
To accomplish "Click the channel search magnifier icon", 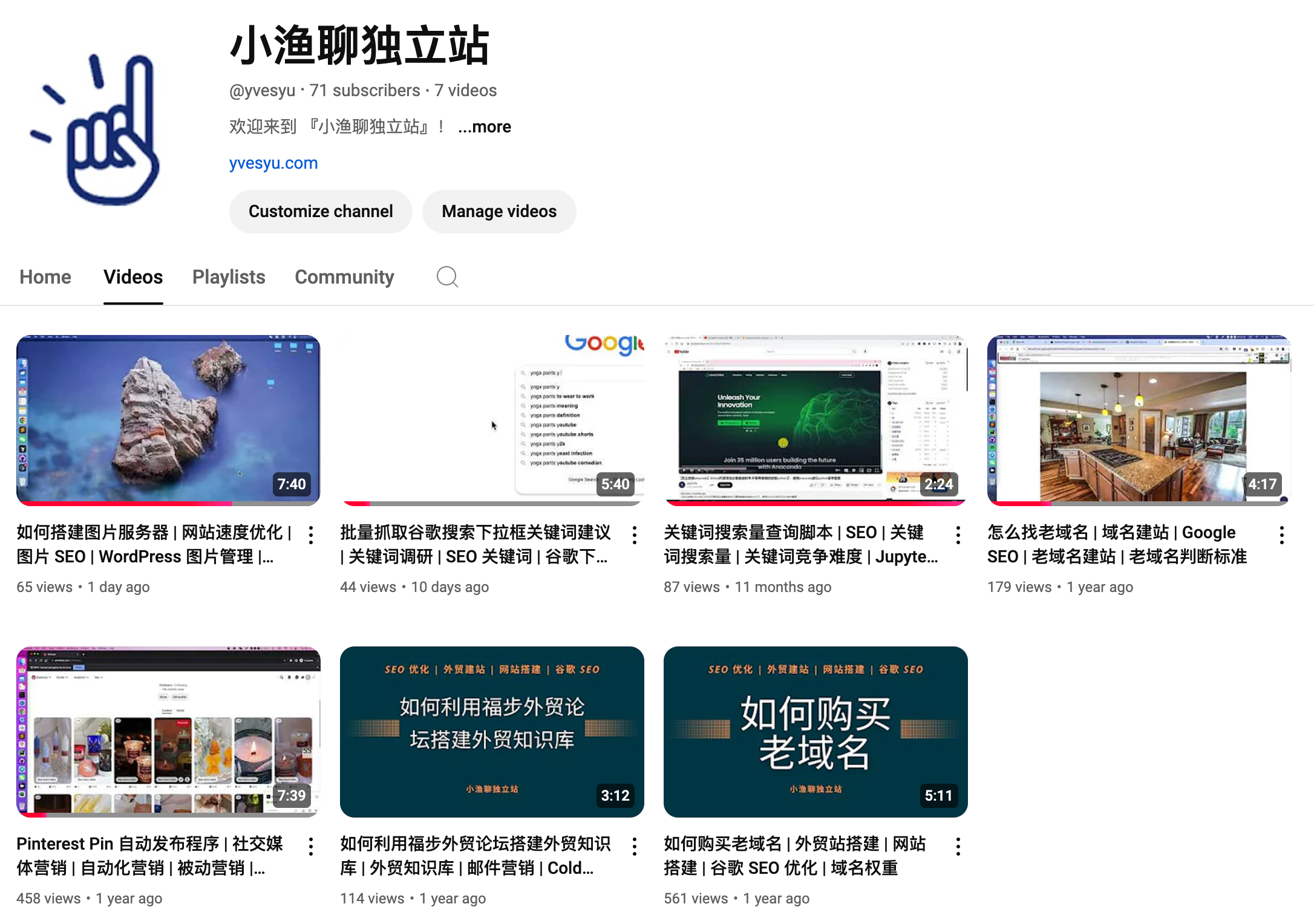I will pyautogui.click(x=447, y=277).
